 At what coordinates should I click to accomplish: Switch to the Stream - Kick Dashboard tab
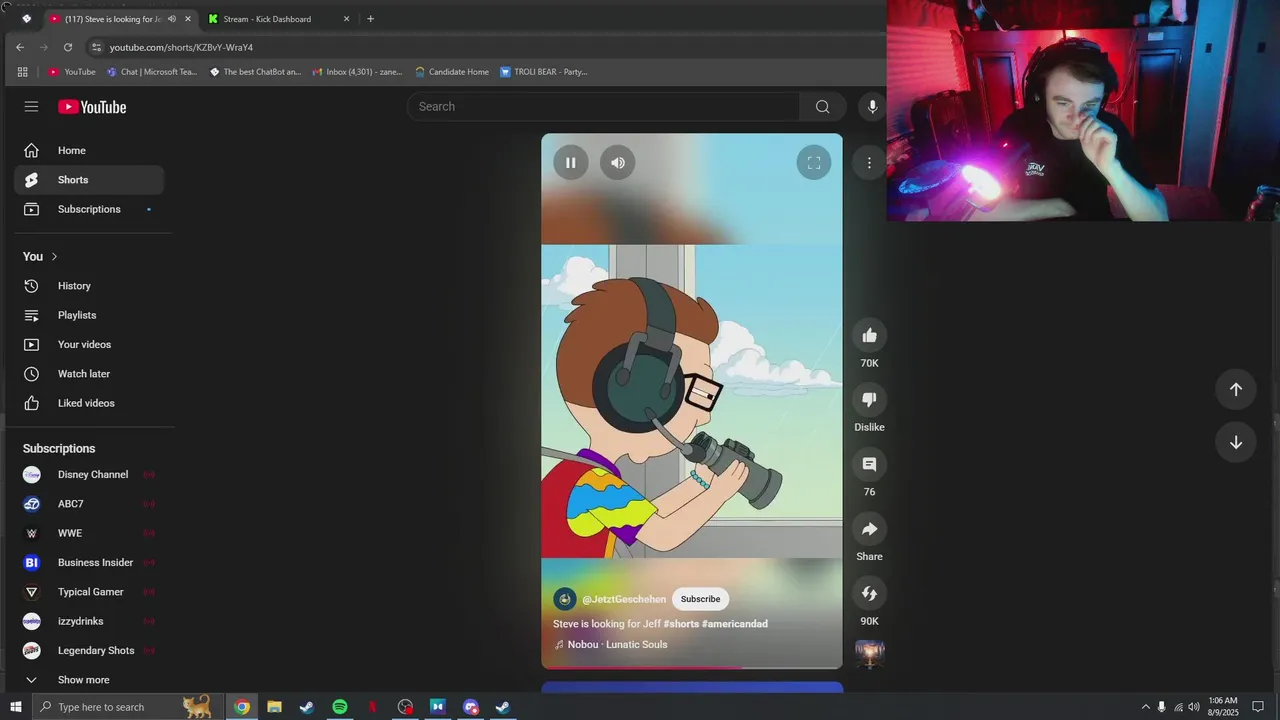pos(277,19)
